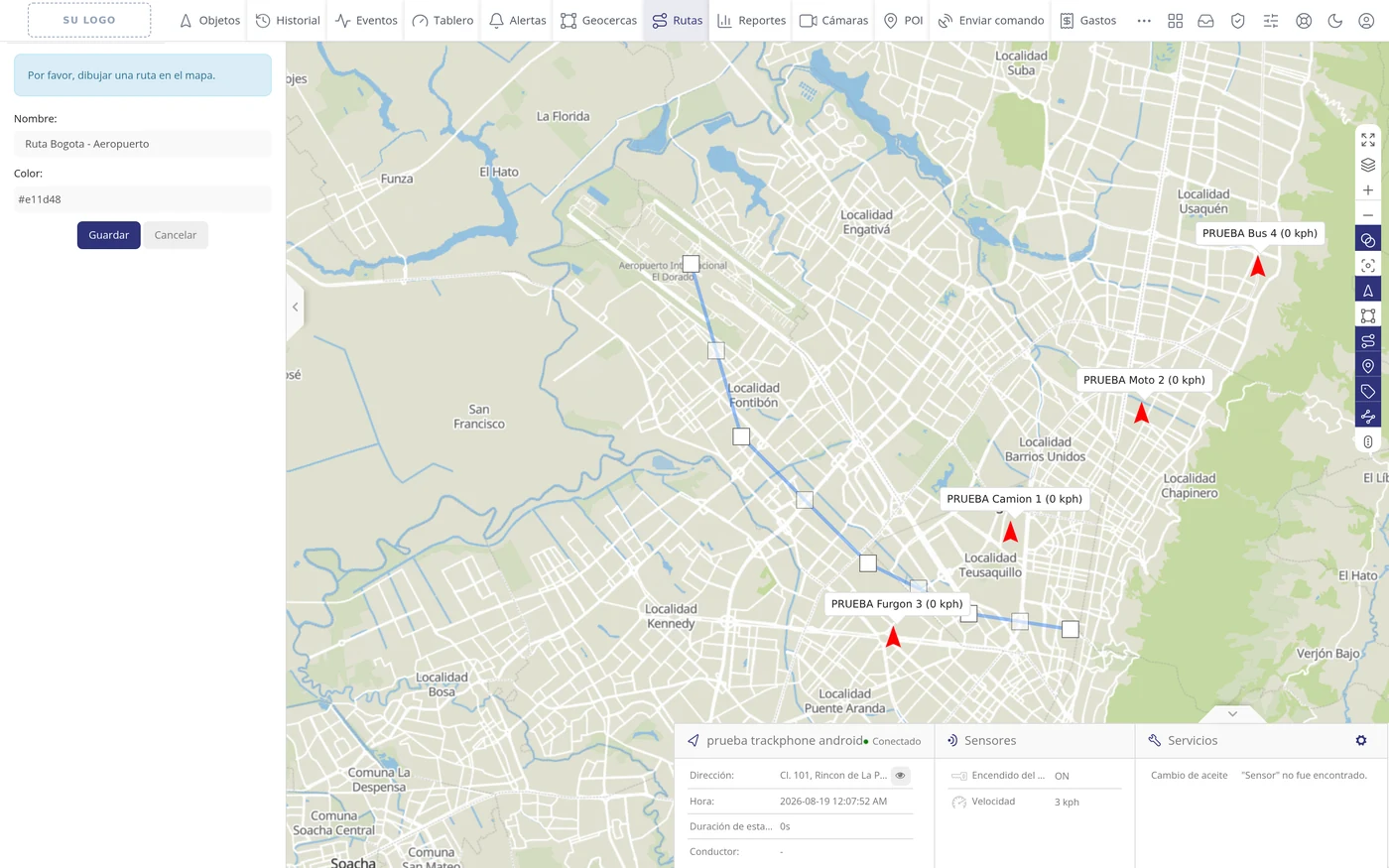Toggle POI pin visibility map icon
The height and width of the screenshot is (868, 1389).
click(1368, 366)
